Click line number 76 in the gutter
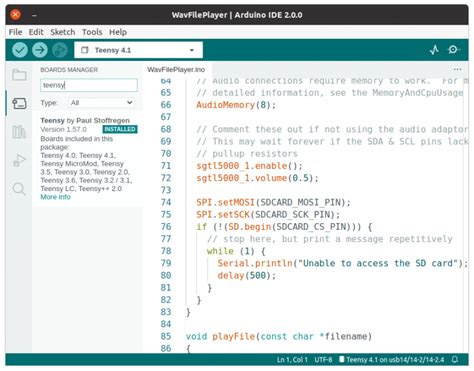The width and height of the screenshot is (474, 371). [166, 227]
